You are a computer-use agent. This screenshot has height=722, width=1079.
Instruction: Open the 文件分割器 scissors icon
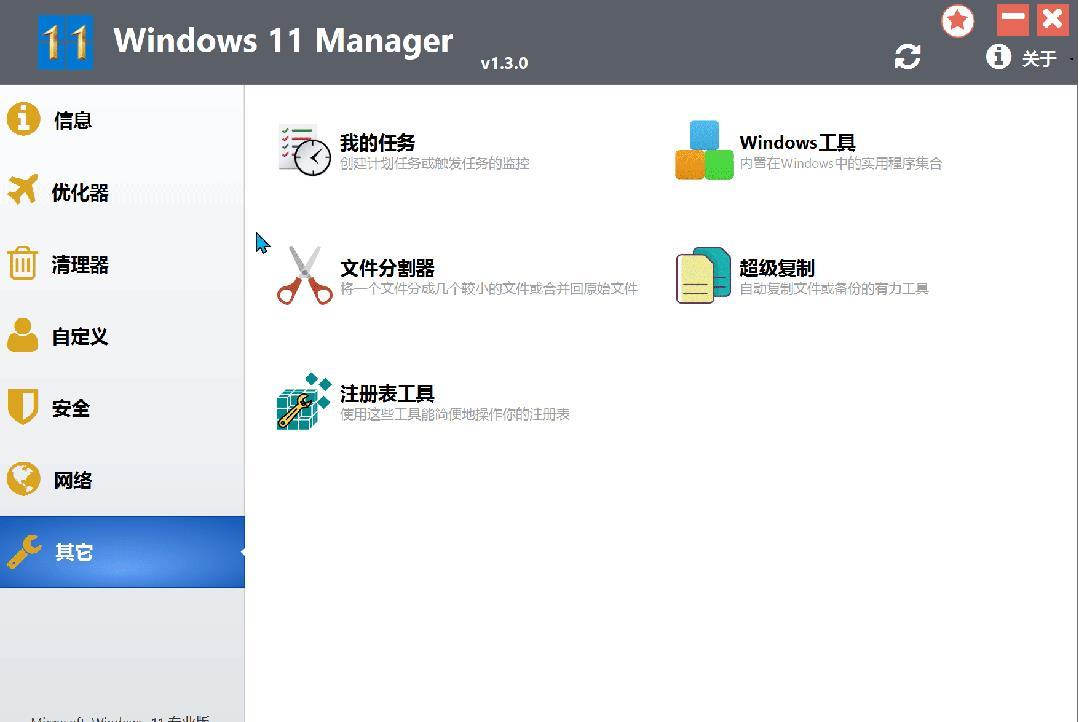(305, 275)
